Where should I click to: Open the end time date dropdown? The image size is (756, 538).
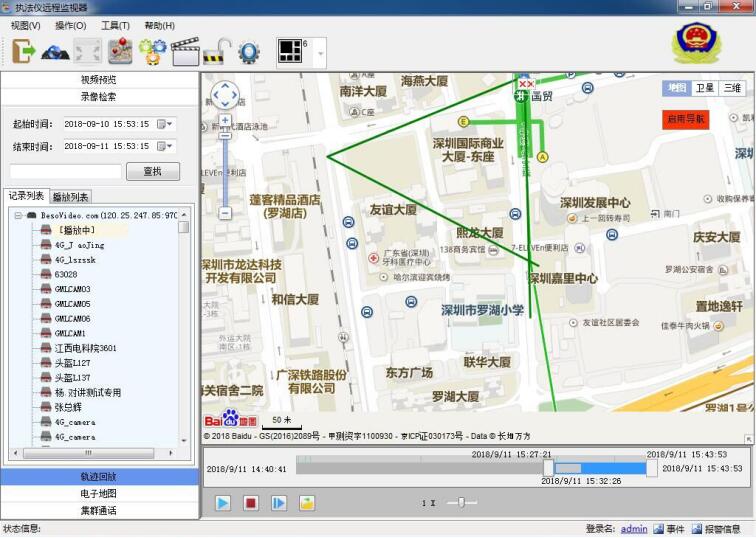coord(166,146)
